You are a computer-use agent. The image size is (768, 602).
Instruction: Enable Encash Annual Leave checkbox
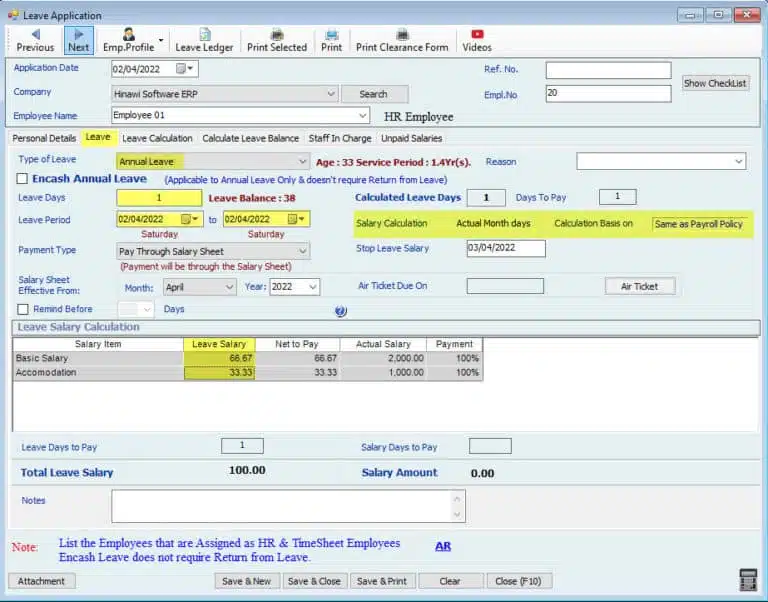coord(23,179)
